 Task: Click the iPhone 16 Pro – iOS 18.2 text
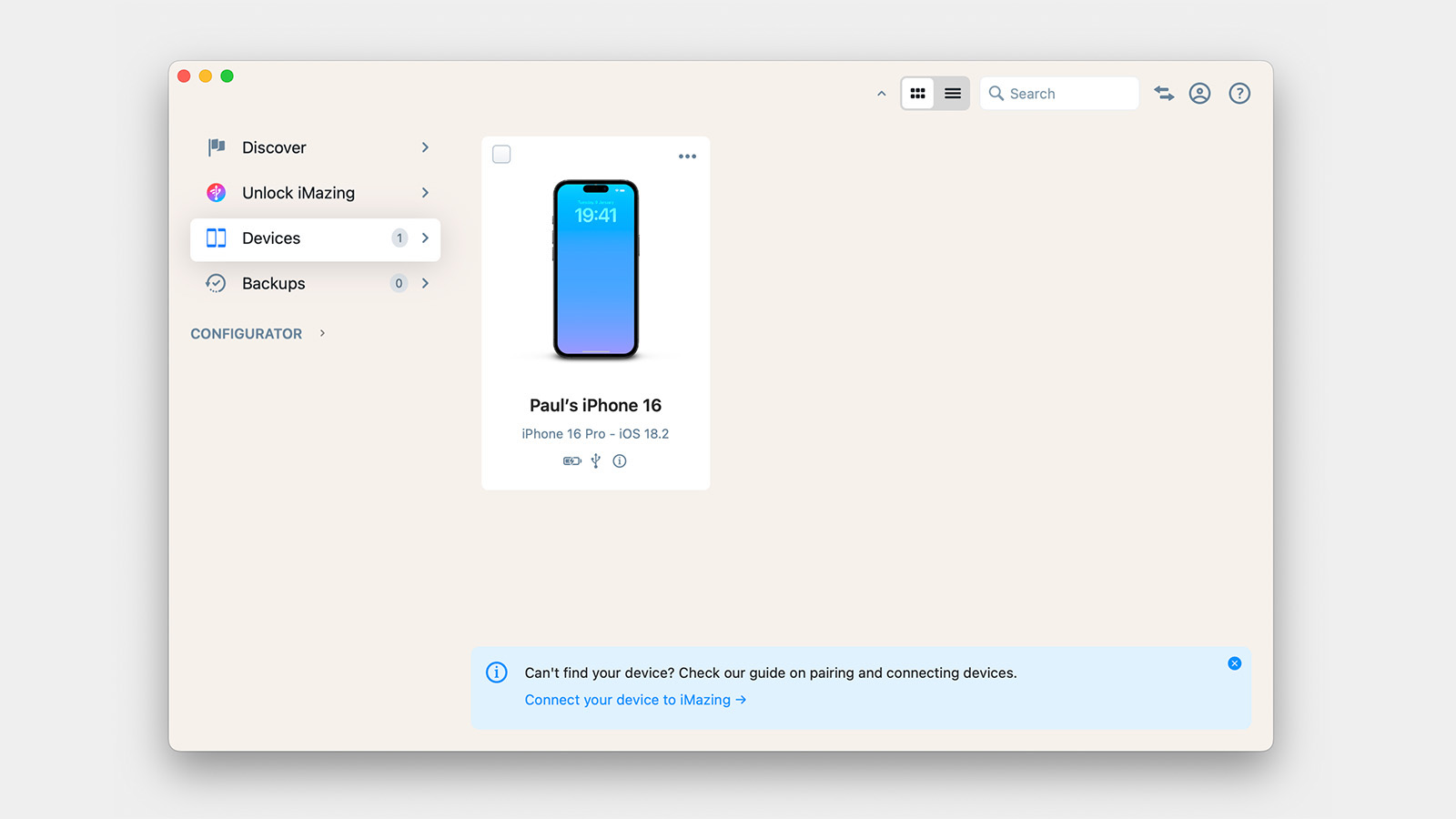[x=595, y=434]
